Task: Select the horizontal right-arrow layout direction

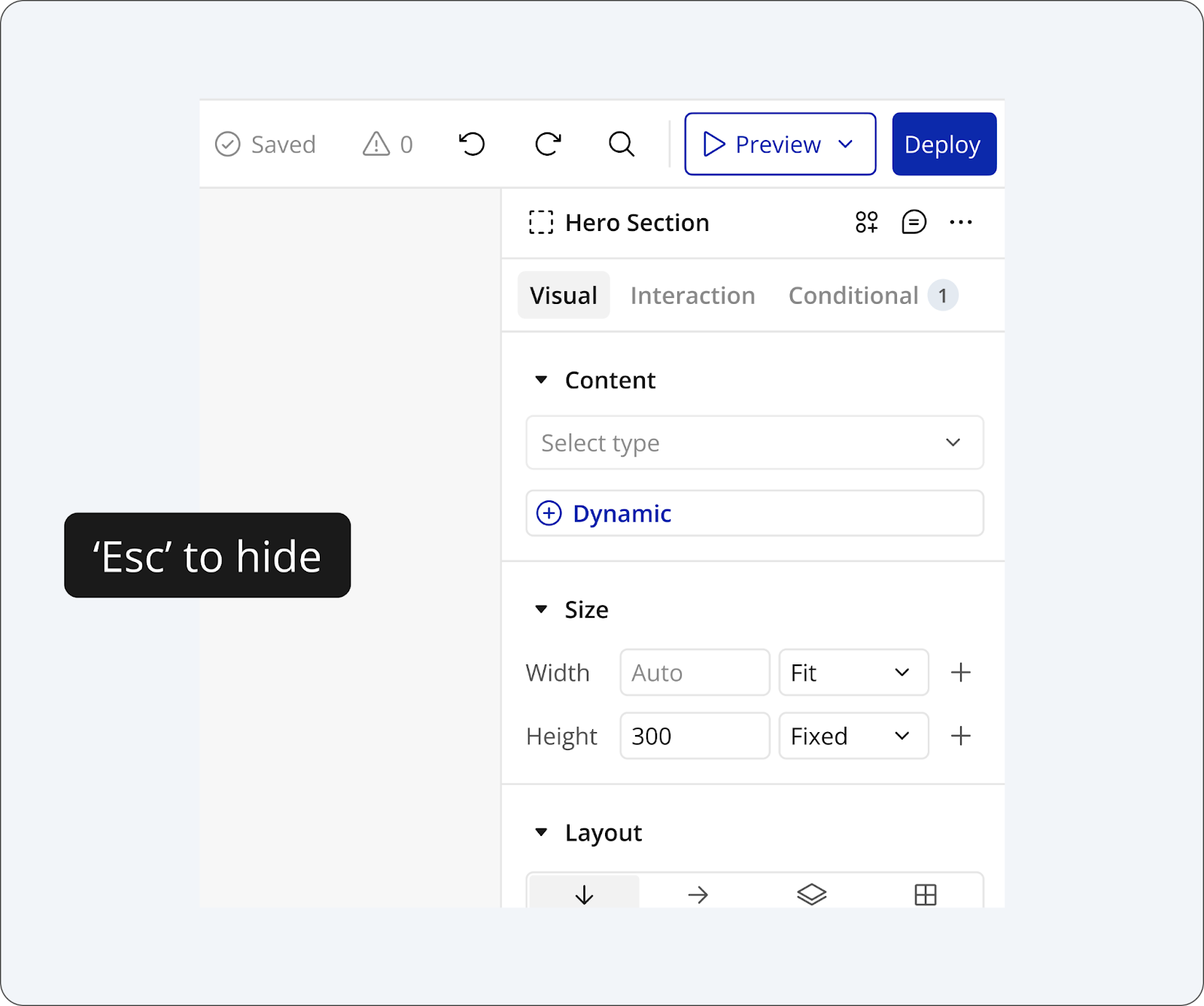Action: [698, 894]
